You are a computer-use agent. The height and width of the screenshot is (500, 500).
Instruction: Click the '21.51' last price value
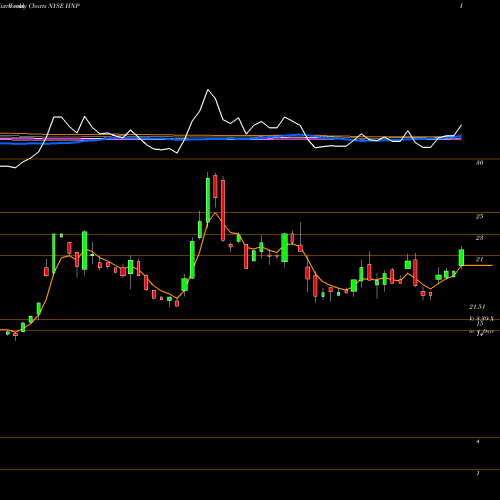[477, 307]
